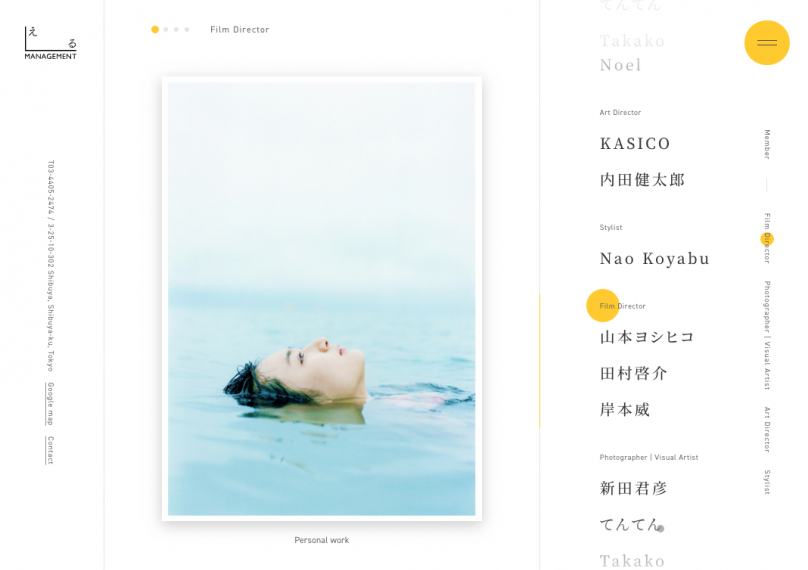The height and width of the screenshot is (570, 808).
Task: Open 田村啓介 profile
Action: (x=633, y=373)
